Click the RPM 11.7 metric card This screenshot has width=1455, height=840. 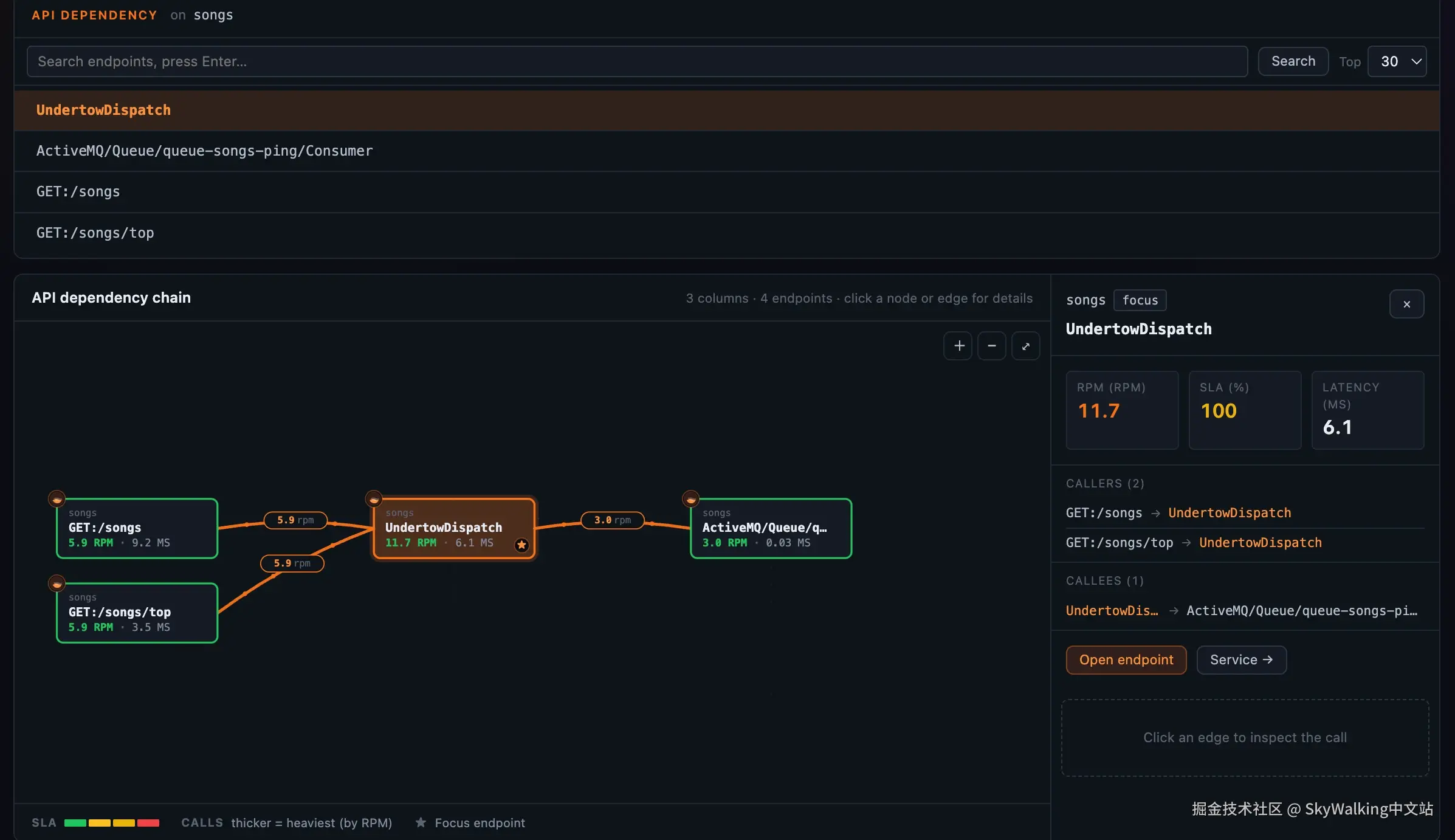tap(1123, 410)
